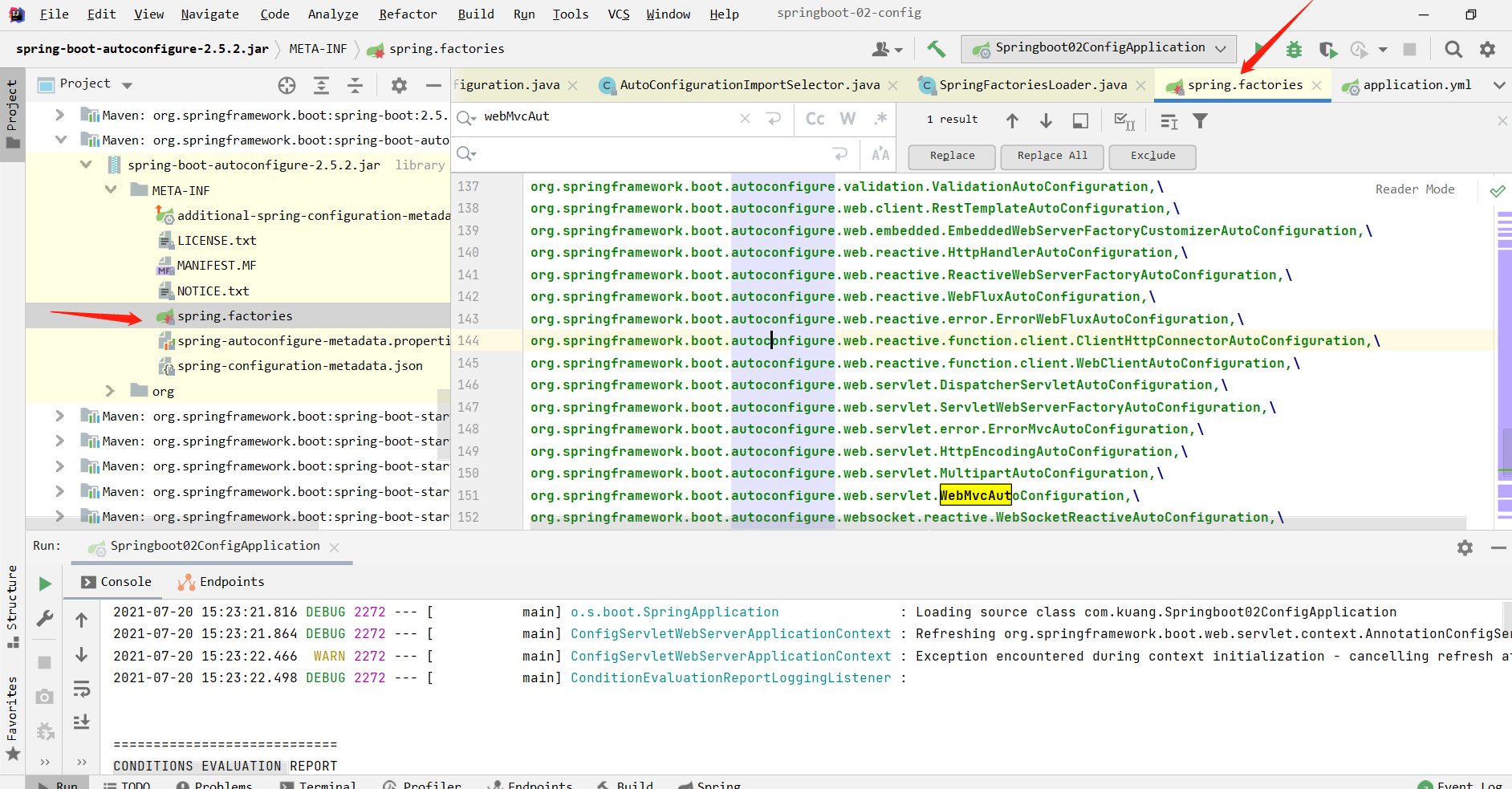Go to previous occurrence up arrow
The image size is (1512, 789).
(1012, 120)
